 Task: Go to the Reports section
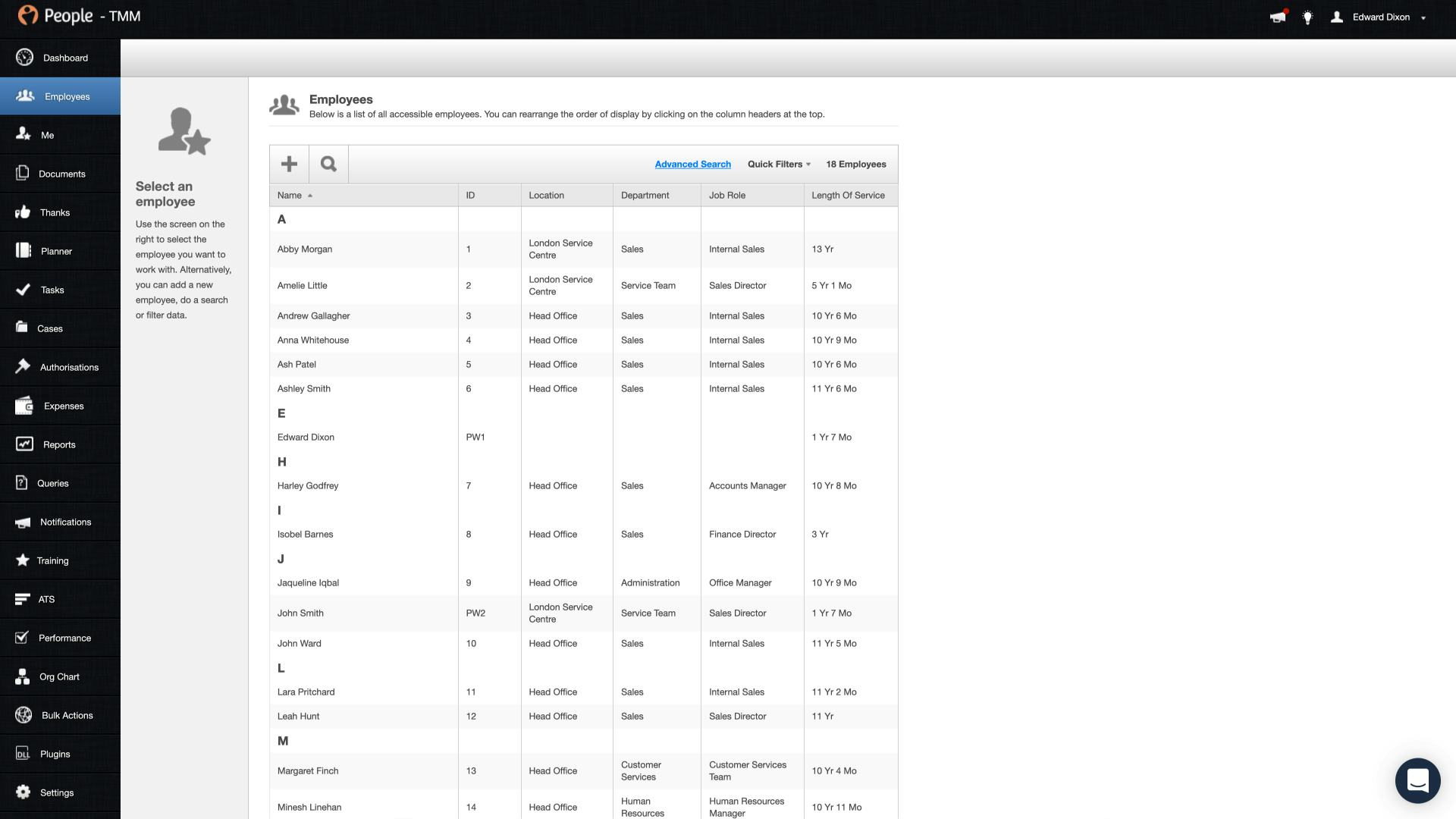click(x=59, y=444)
